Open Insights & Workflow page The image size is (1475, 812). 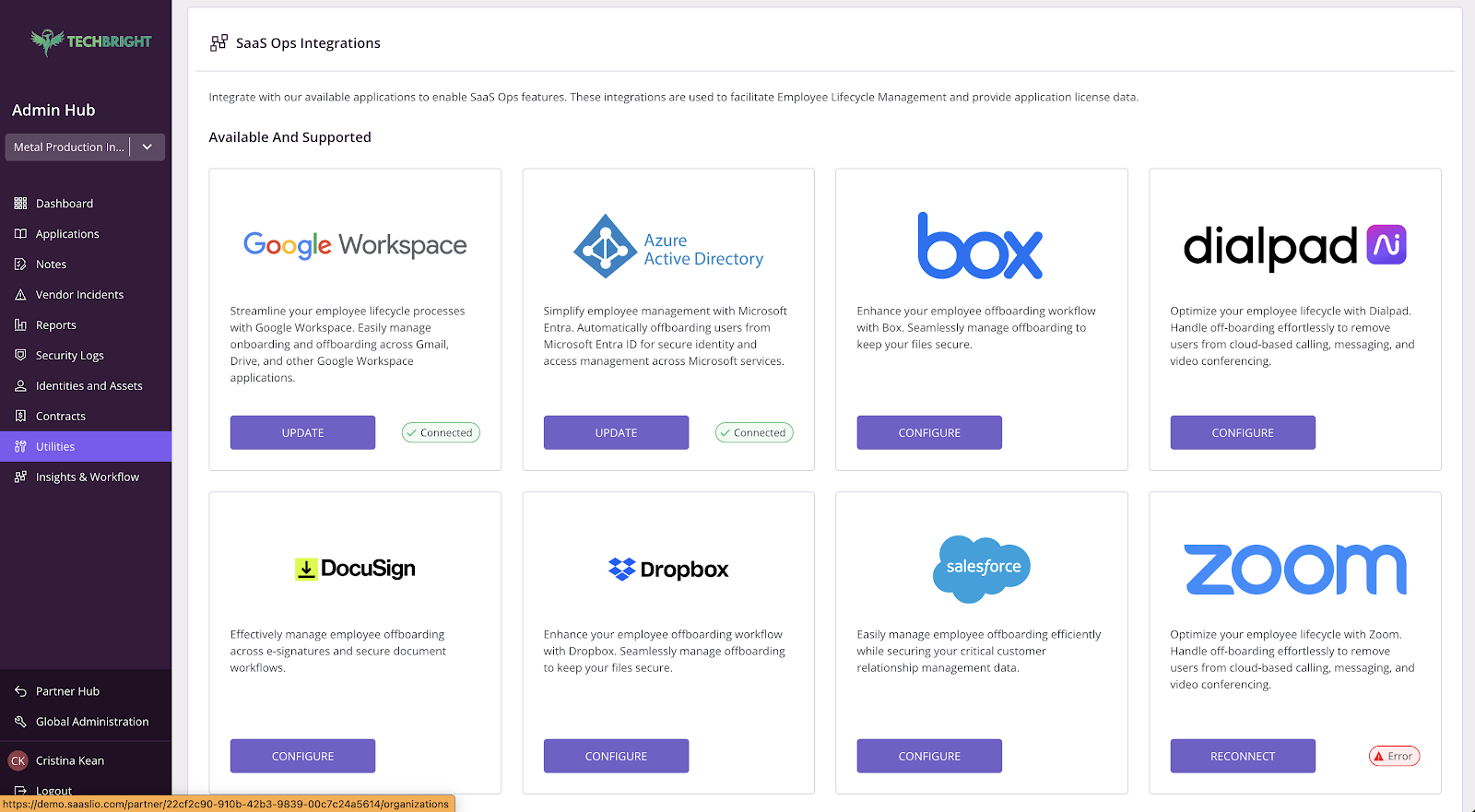coord(86,477)
